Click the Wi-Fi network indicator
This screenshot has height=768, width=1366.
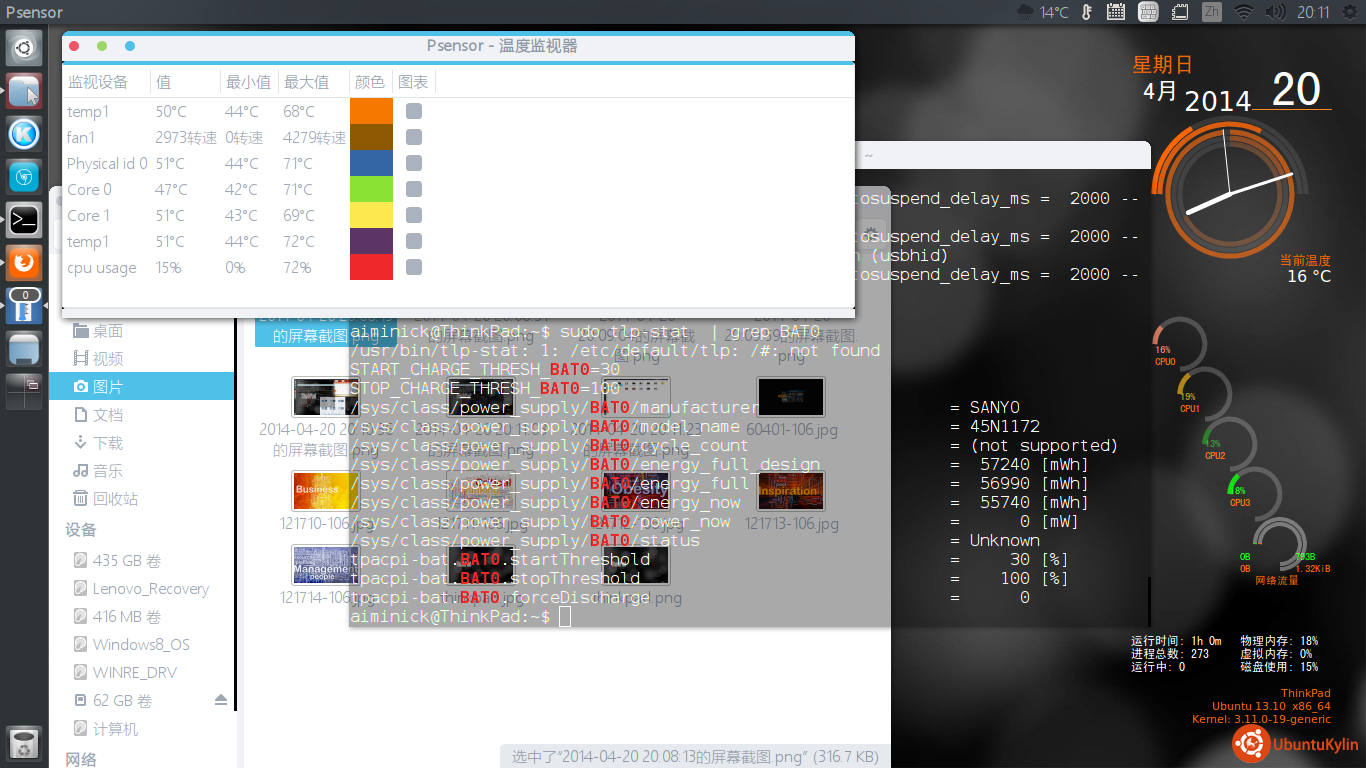pyautogui.click(x=1243, y=12)
